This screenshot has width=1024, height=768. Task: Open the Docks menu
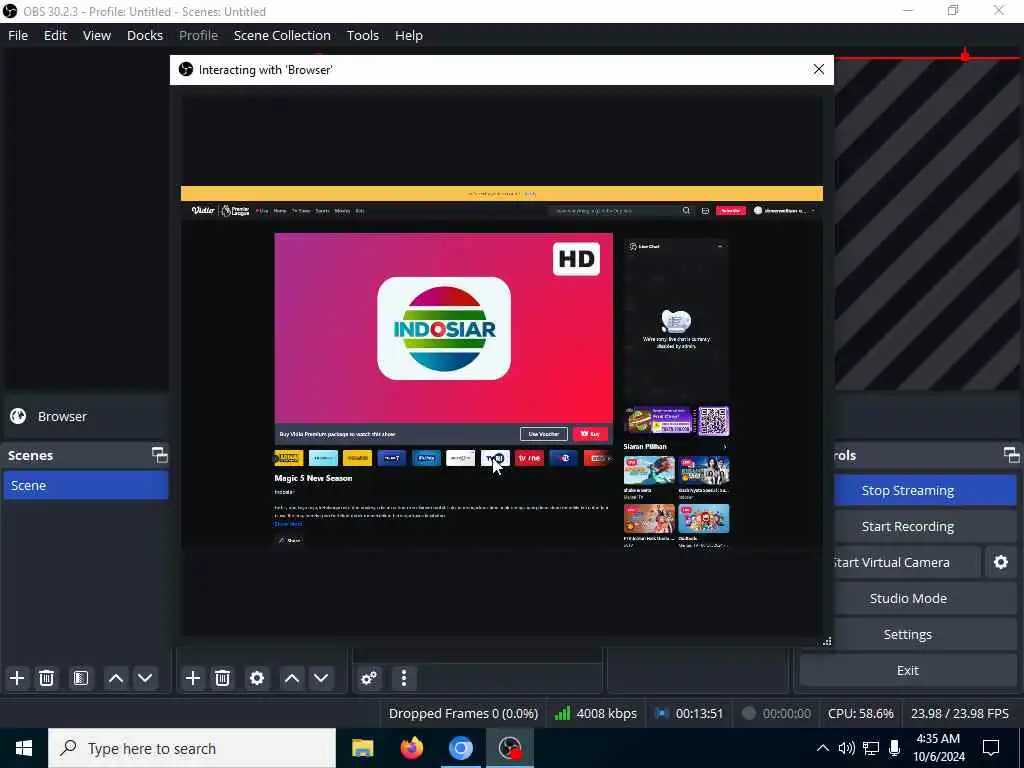pos(145,35)
